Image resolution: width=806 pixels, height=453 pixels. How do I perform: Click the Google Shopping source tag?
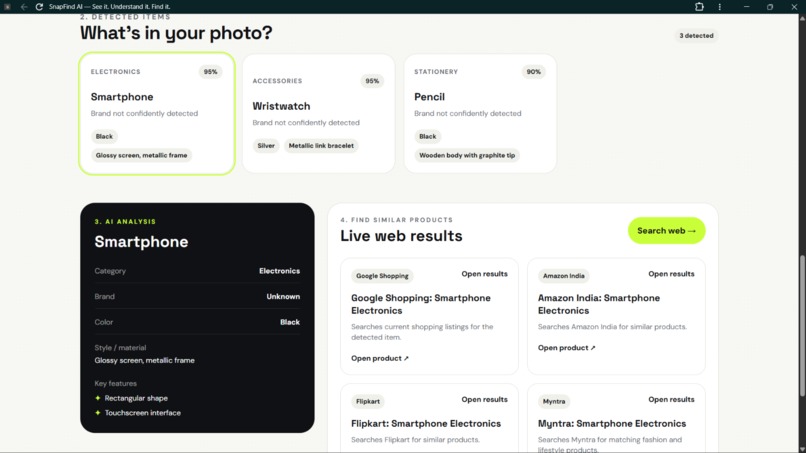click(x=382, y=276)
